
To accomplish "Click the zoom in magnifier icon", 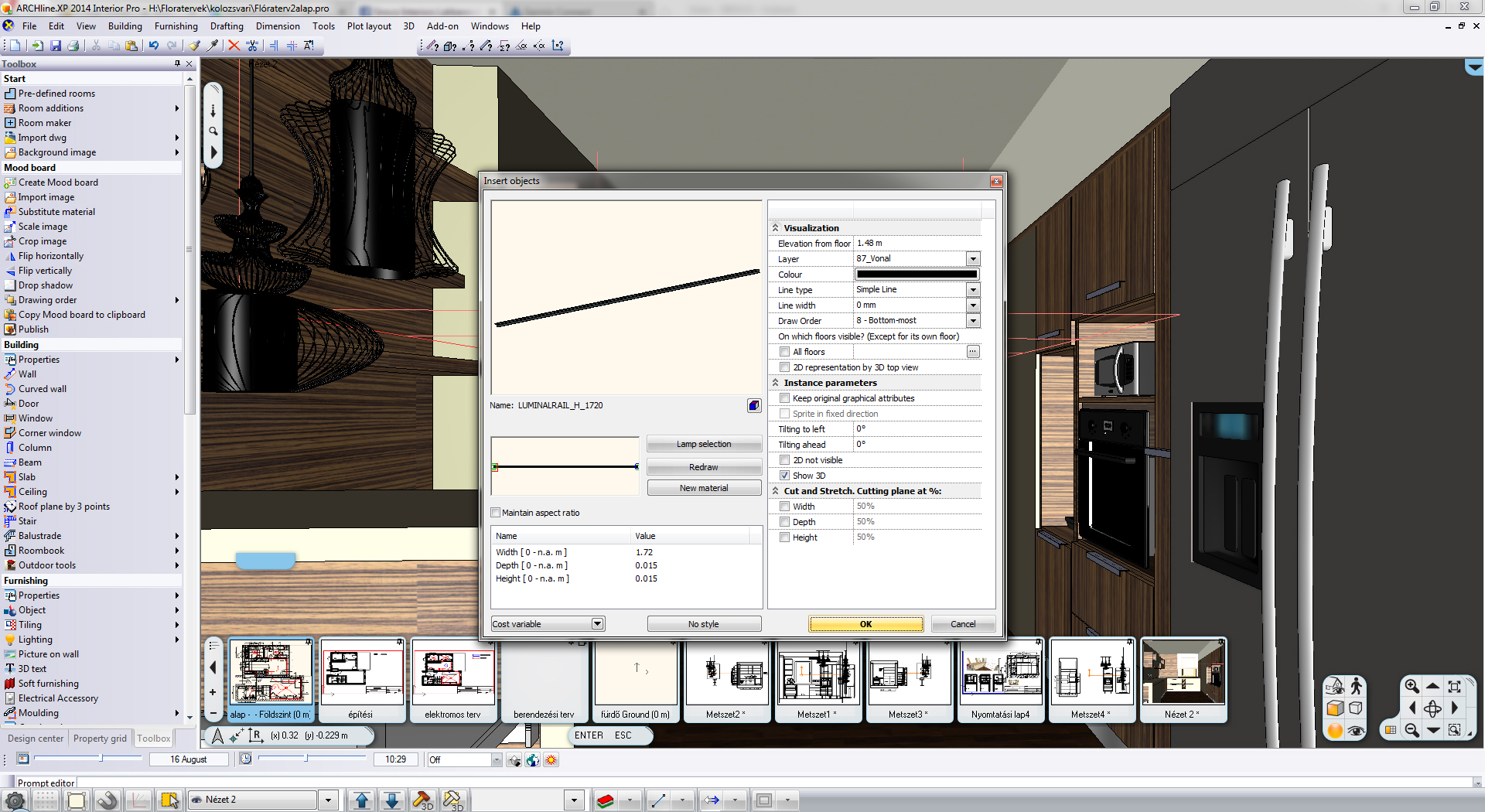I will tap(1412, 686).
